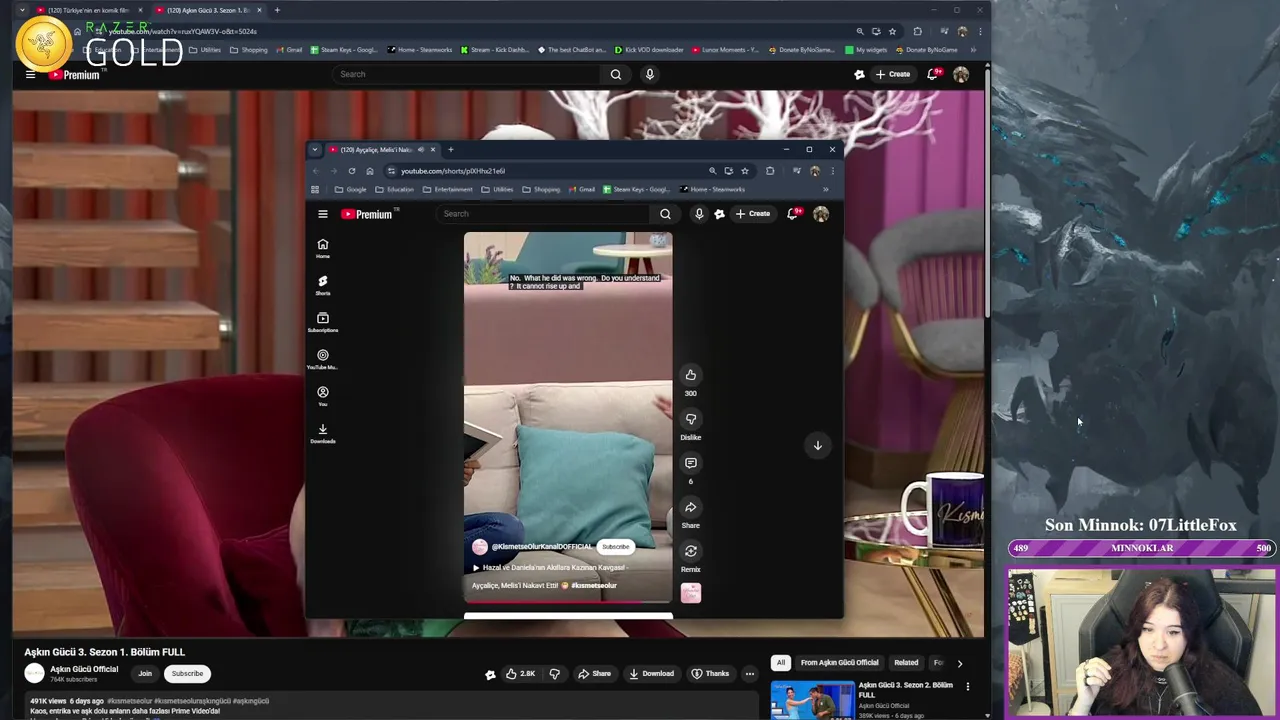This screenshot has height=720, width=1280.
Task: Select the Related filter chip
Action: [906, 663]
